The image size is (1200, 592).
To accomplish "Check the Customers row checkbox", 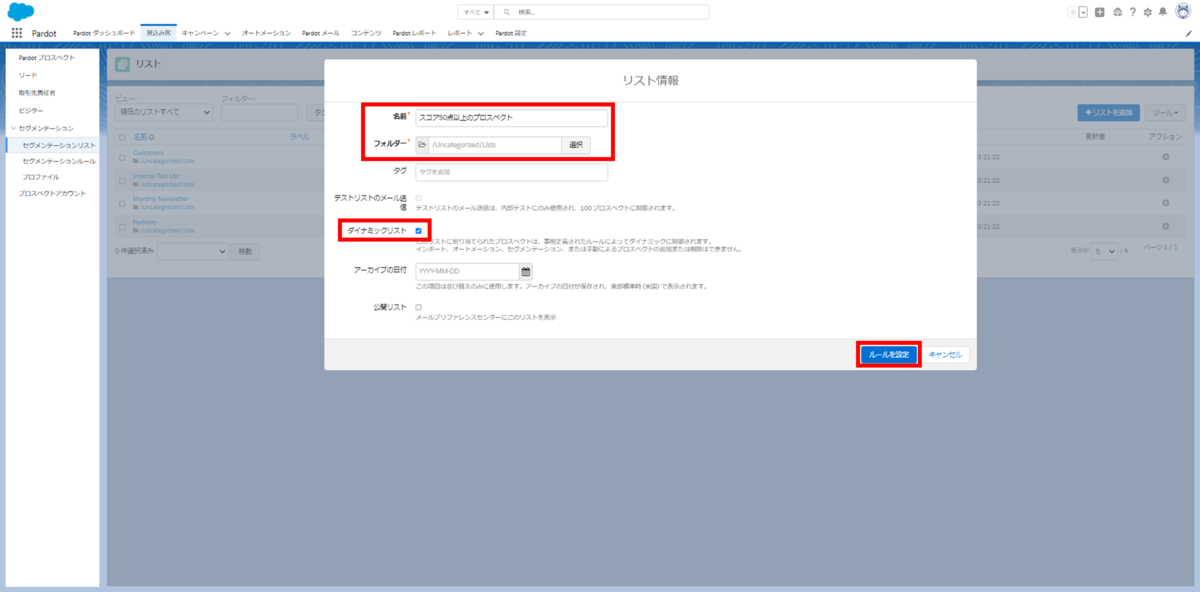I will coord(123,158).
